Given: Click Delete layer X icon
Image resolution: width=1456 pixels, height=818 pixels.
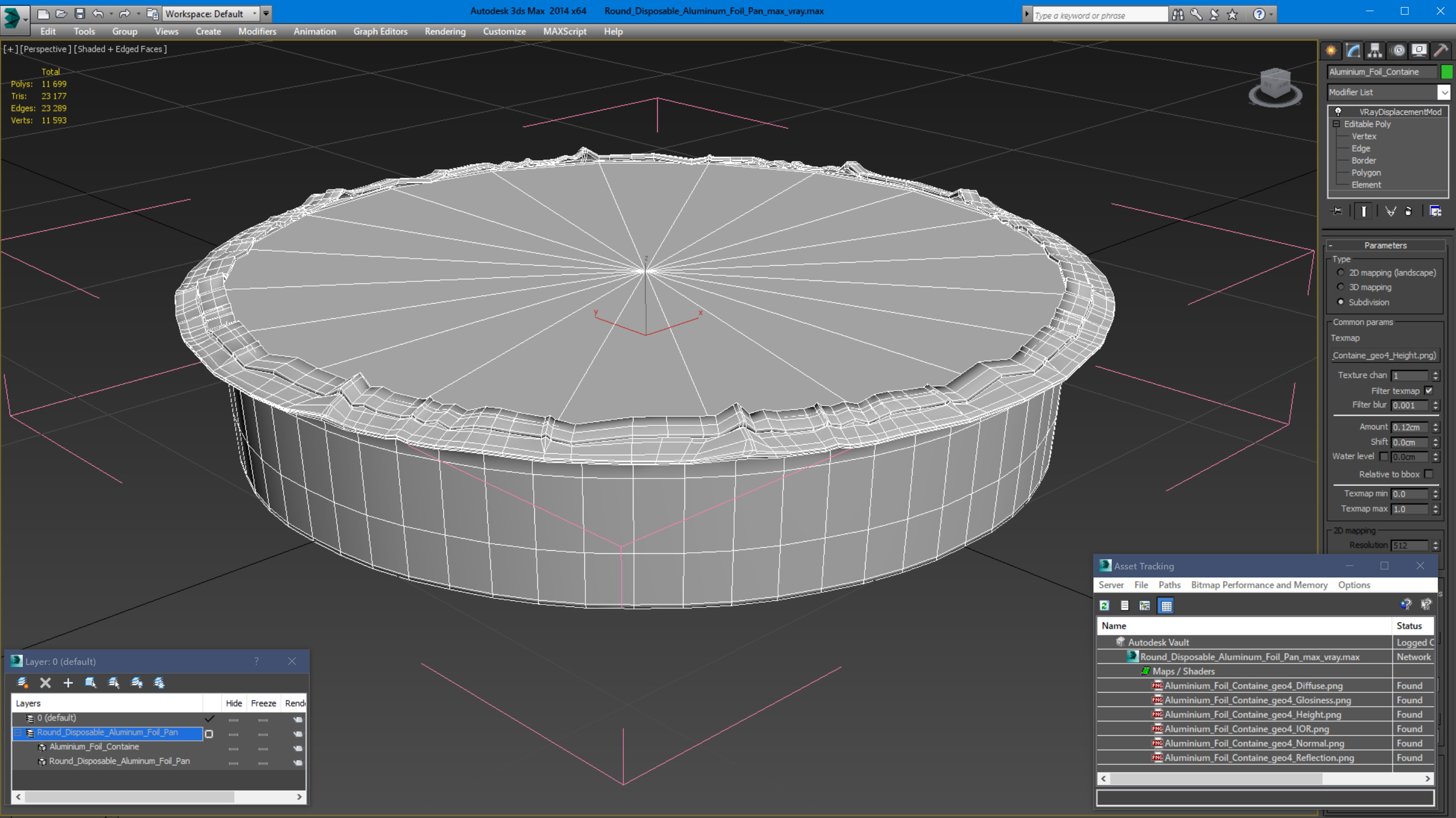Looking at the screenshot, I should (45, 683).
